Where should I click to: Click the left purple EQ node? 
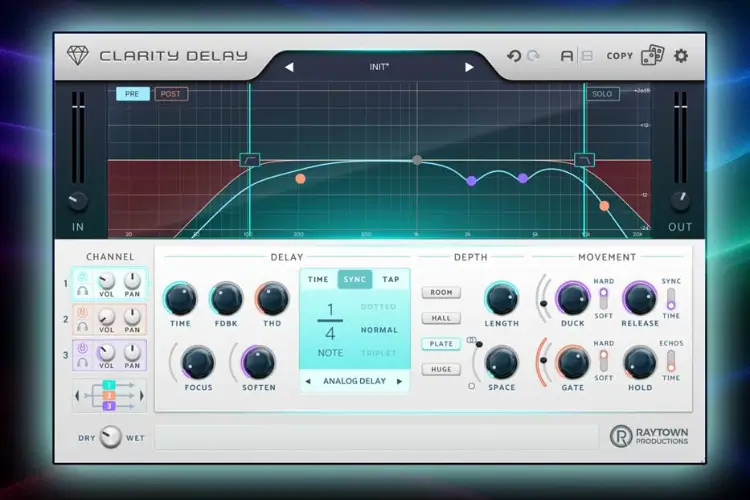click(472, 181)
